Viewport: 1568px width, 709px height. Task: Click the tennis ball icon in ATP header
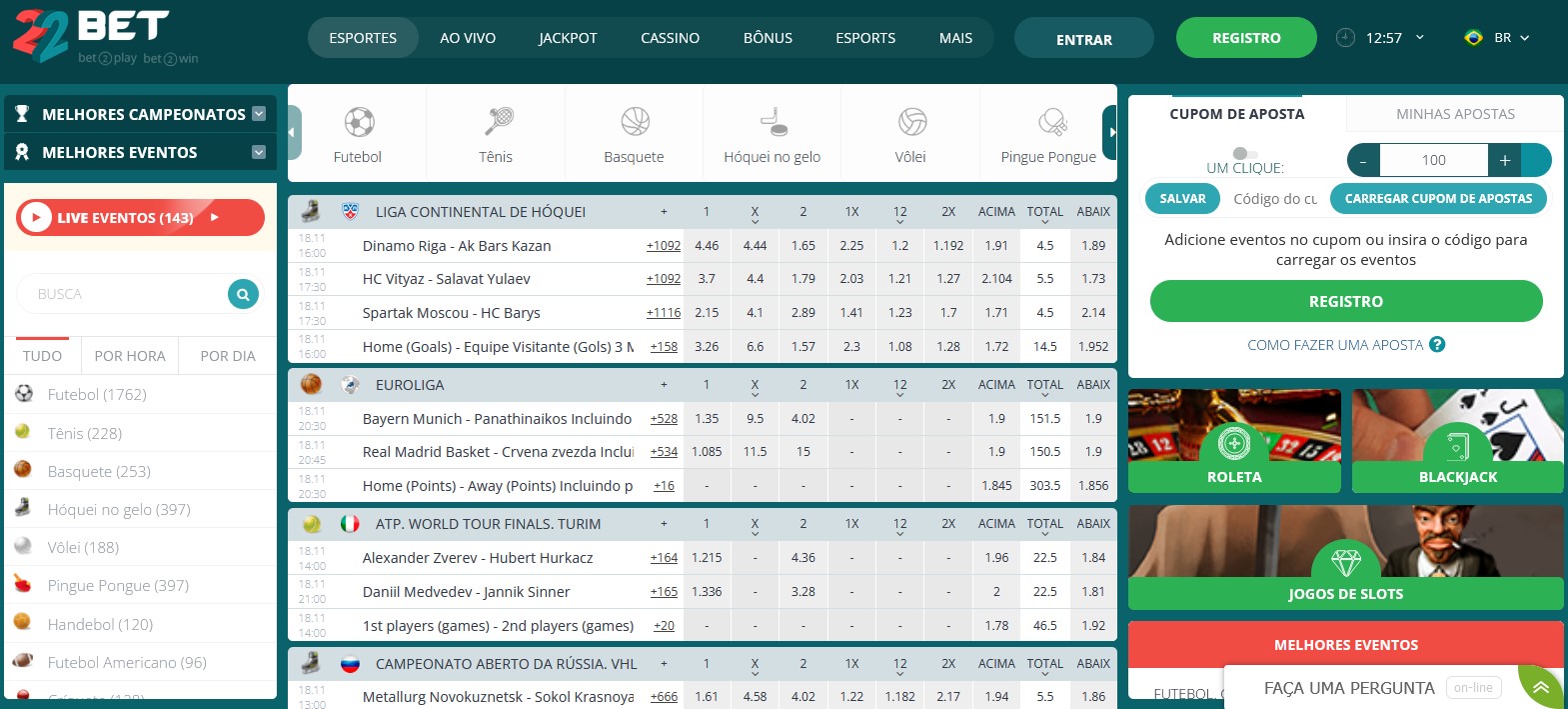311,523
